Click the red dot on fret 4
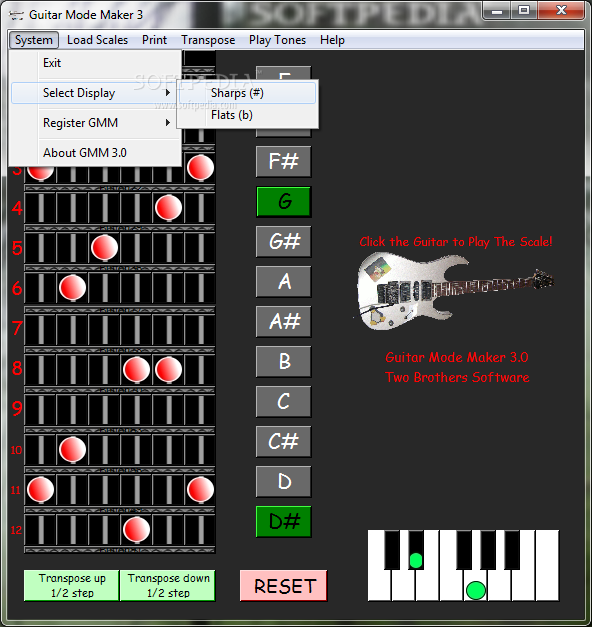Viewport: 592px width, 627px height. [168, 208]
